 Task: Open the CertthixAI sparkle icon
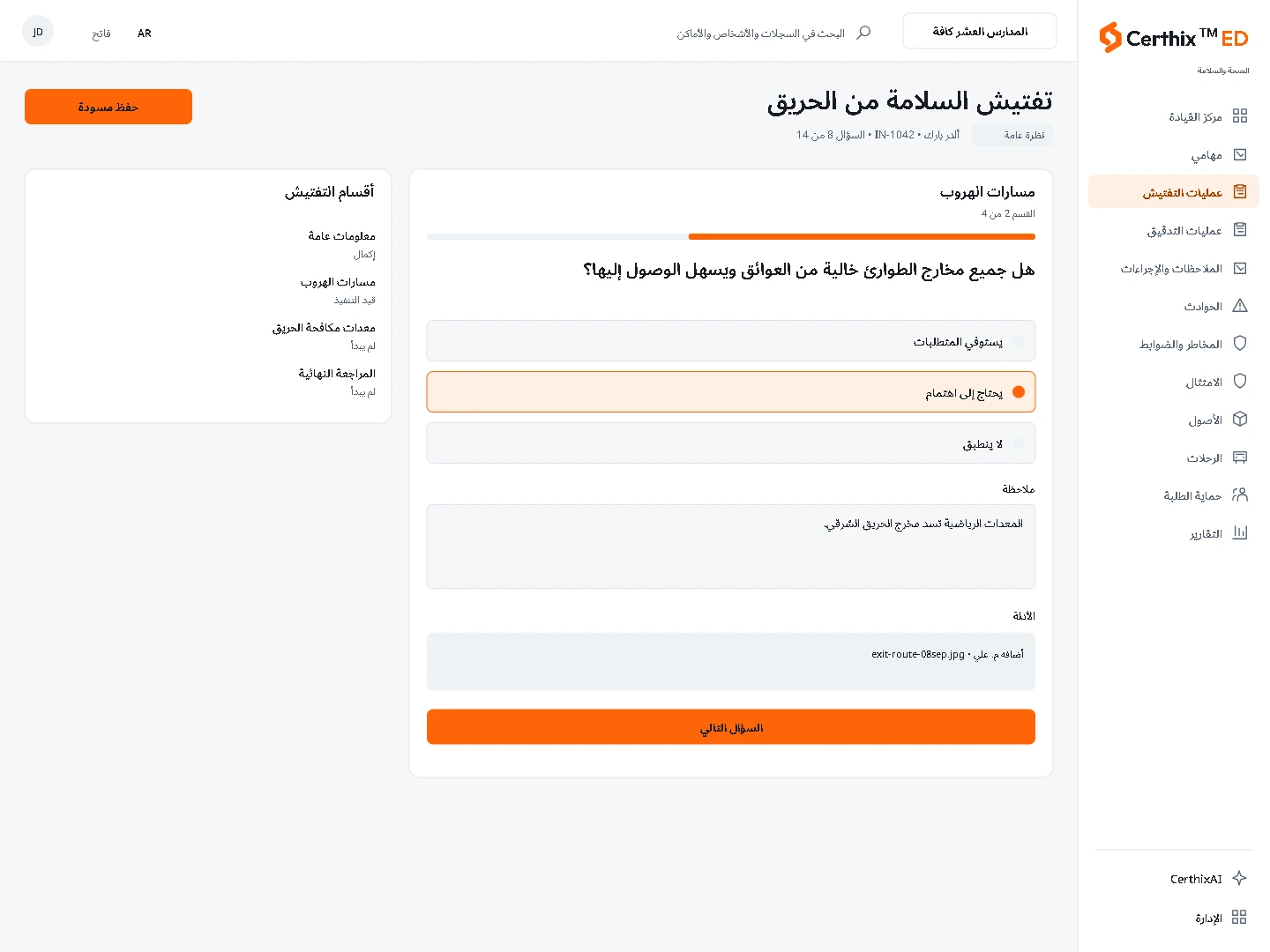pos(1239,878)
